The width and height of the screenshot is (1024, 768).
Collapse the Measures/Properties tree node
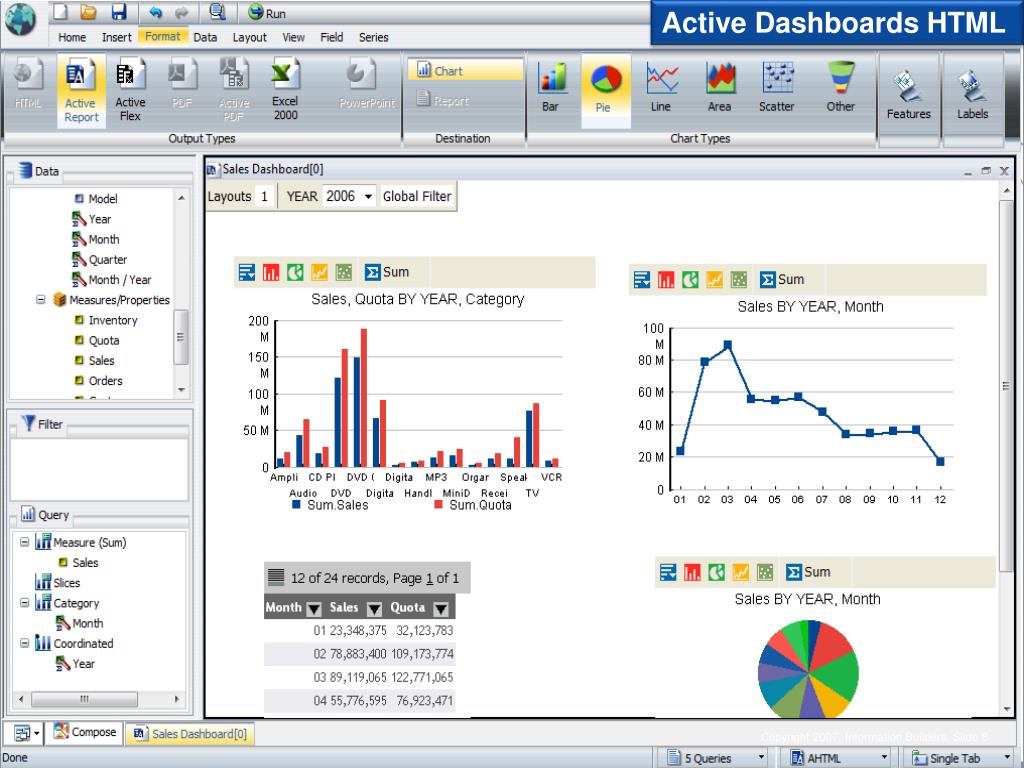pyautogui.click(x=42, y=299)
